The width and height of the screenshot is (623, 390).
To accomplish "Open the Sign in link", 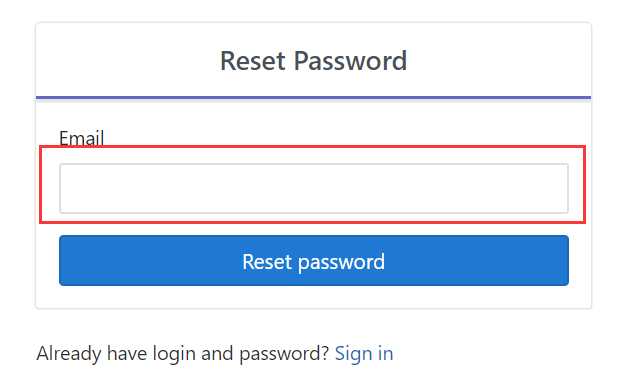I will click(x=364, y=353).
